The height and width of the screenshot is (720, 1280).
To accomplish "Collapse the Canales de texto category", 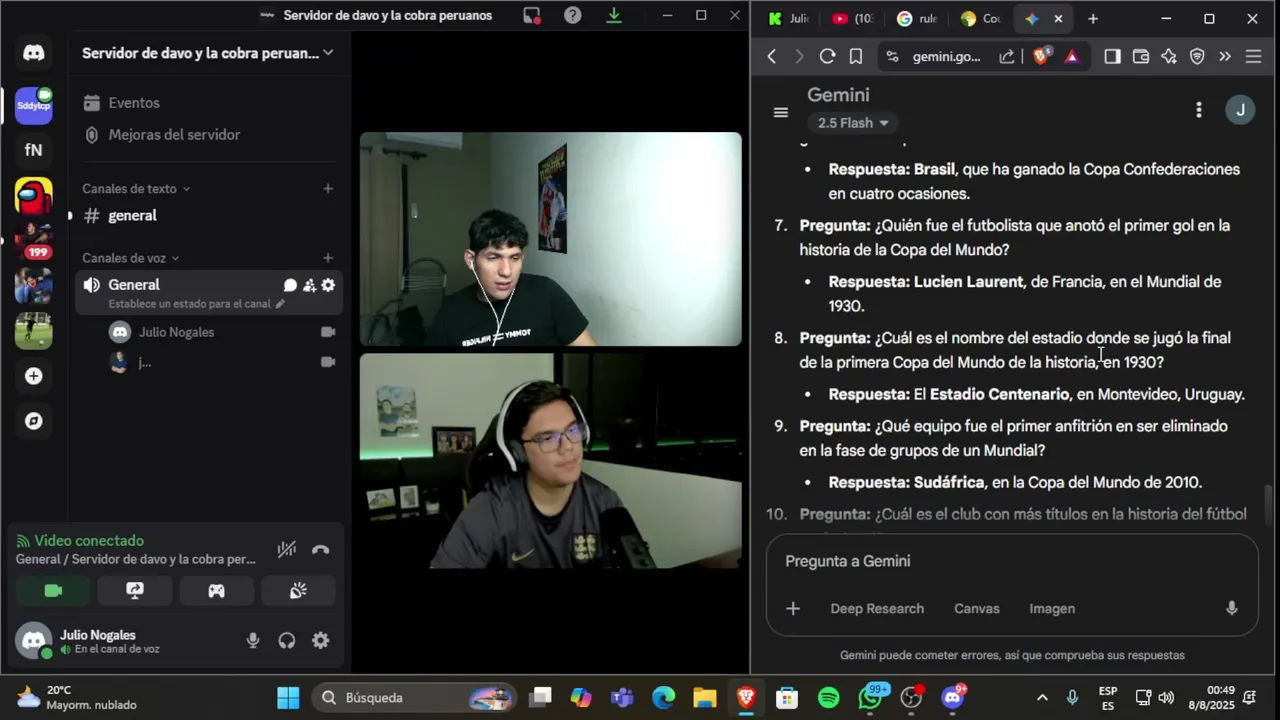I will pyautogui.click(x=136, y=189).
